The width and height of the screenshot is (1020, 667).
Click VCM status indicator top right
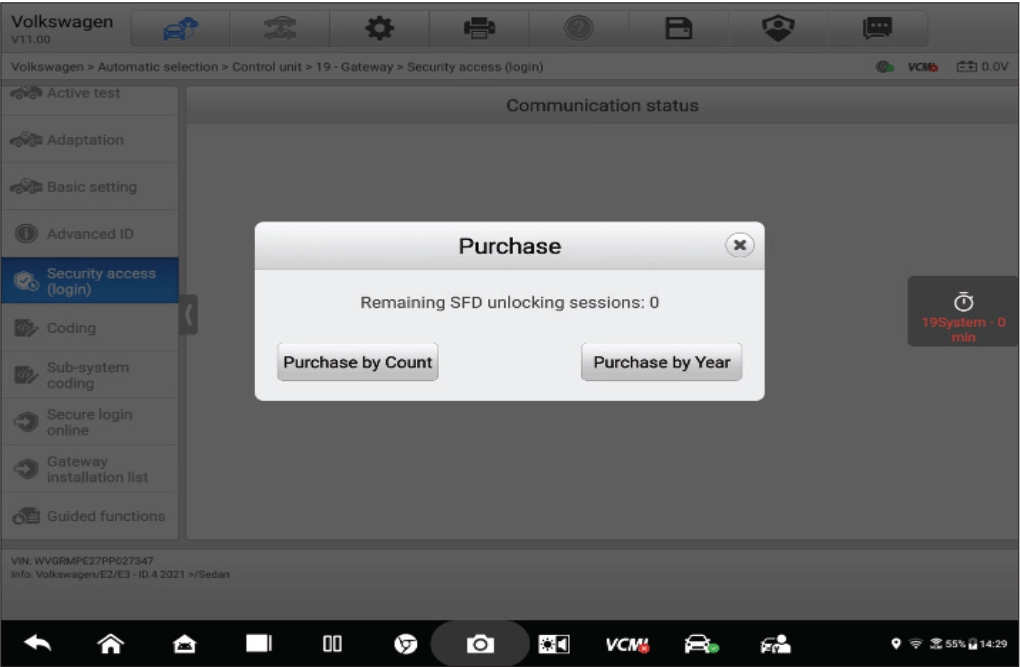coord(922,67)
